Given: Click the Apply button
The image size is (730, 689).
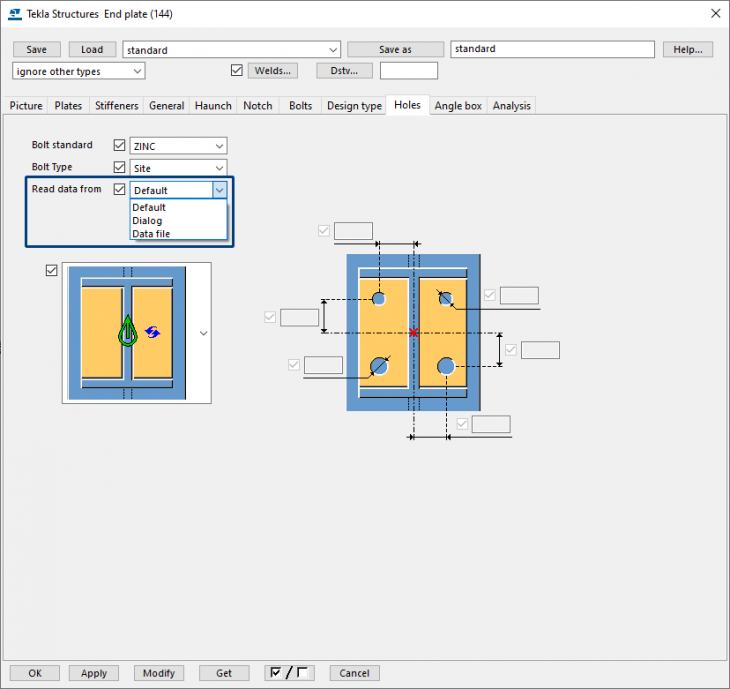Looking at the screenshot, I should (94, 673).
